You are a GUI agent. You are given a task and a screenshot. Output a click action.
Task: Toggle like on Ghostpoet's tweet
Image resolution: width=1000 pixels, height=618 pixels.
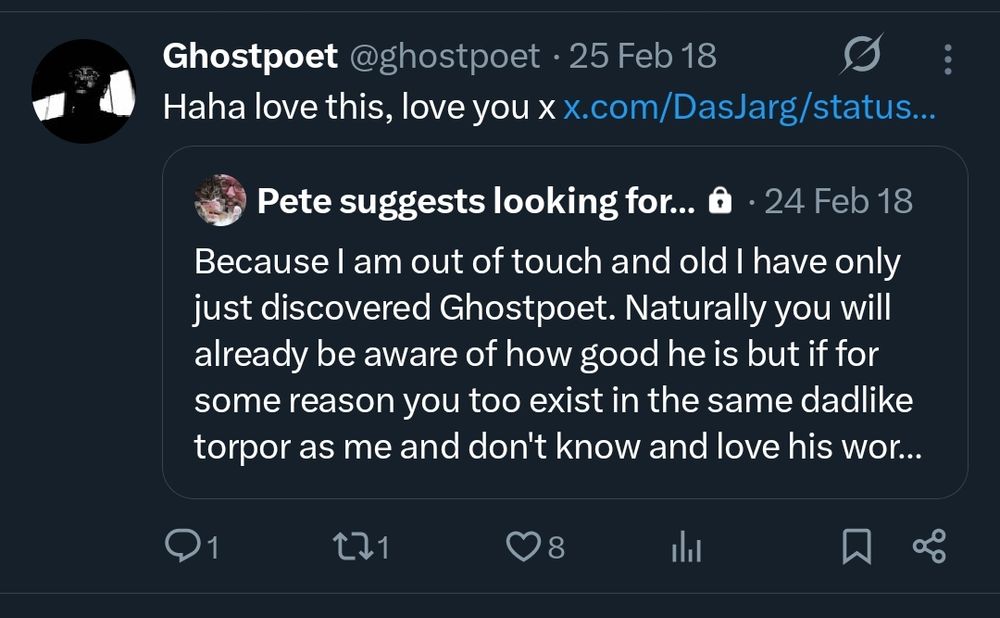tap(523, 545)
